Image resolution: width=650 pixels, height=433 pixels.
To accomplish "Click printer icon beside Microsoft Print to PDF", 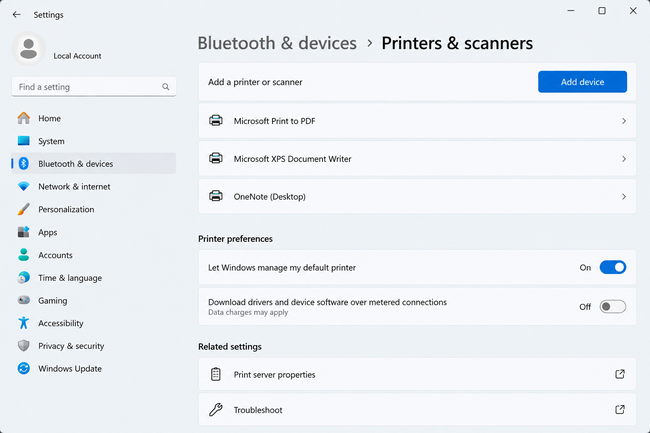I will [216, 121].
